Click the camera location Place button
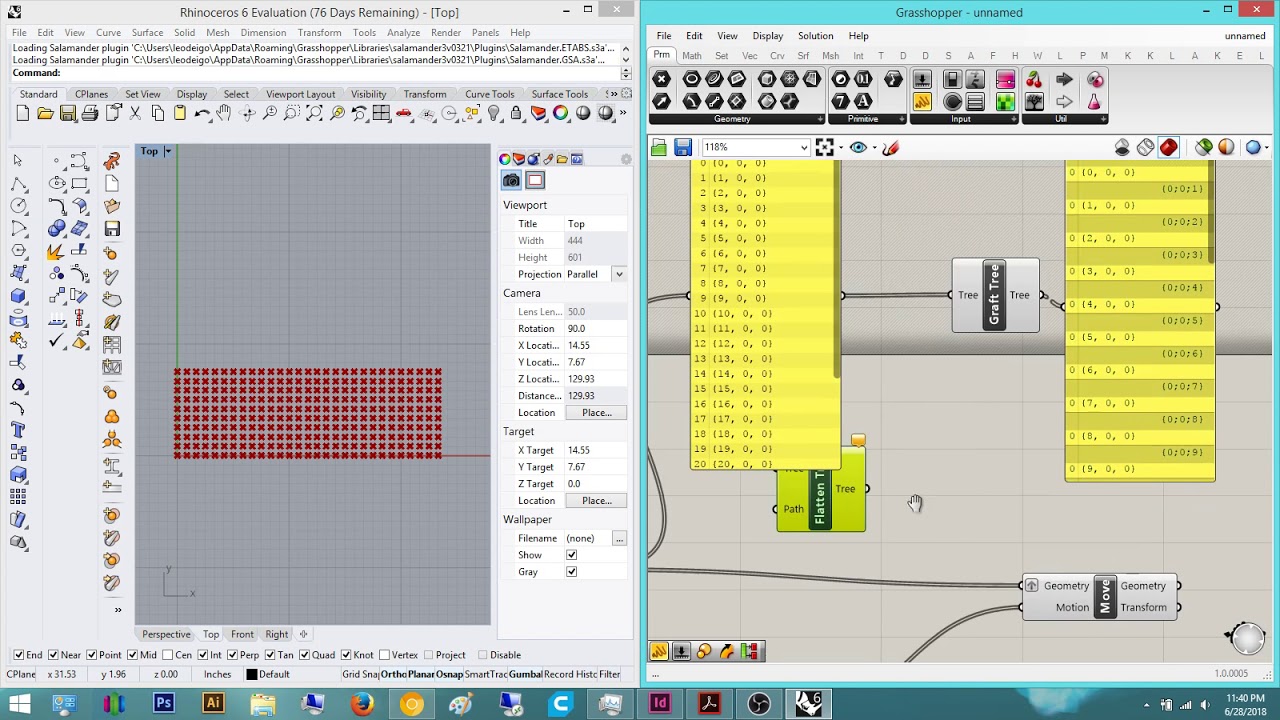This screenshot has width=1280, height=720. 596,413
